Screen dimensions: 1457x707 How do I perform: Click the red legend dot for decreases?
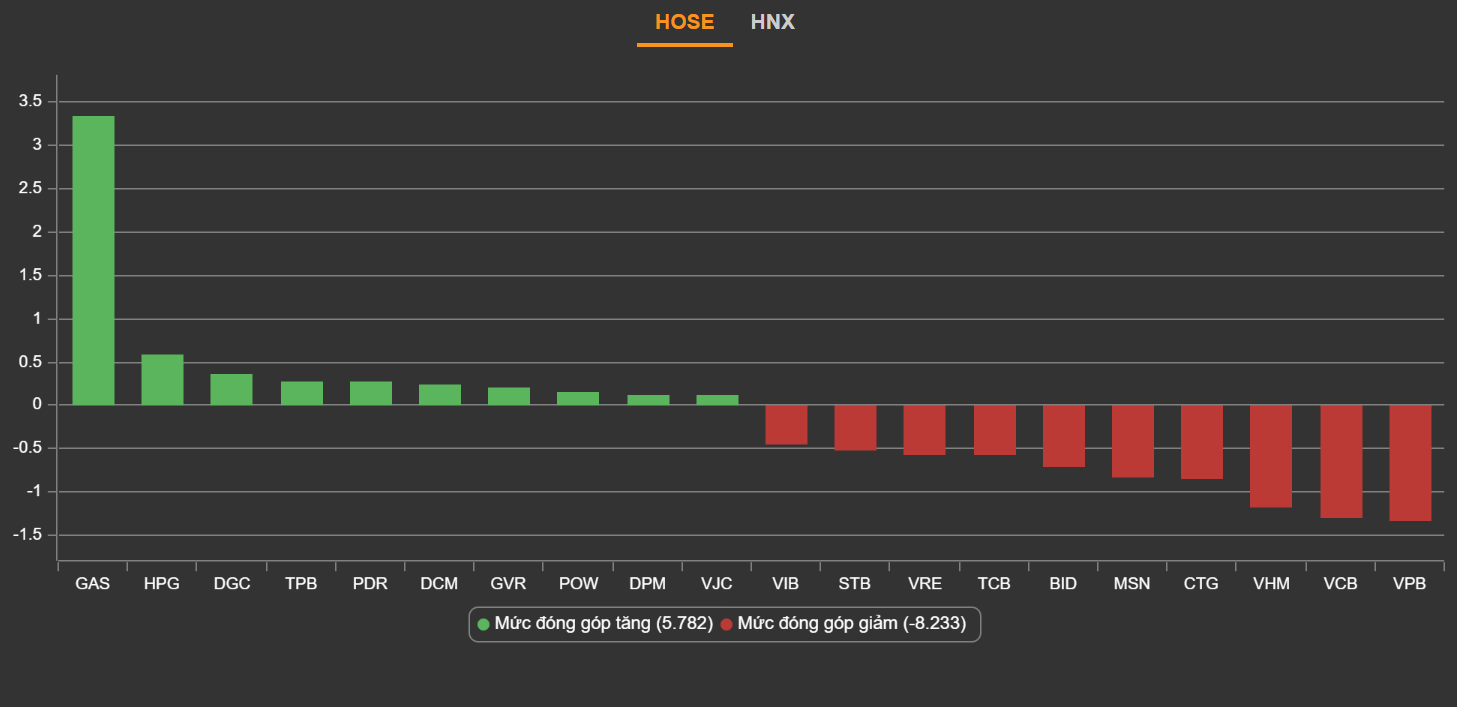click(x=727, y=625)
